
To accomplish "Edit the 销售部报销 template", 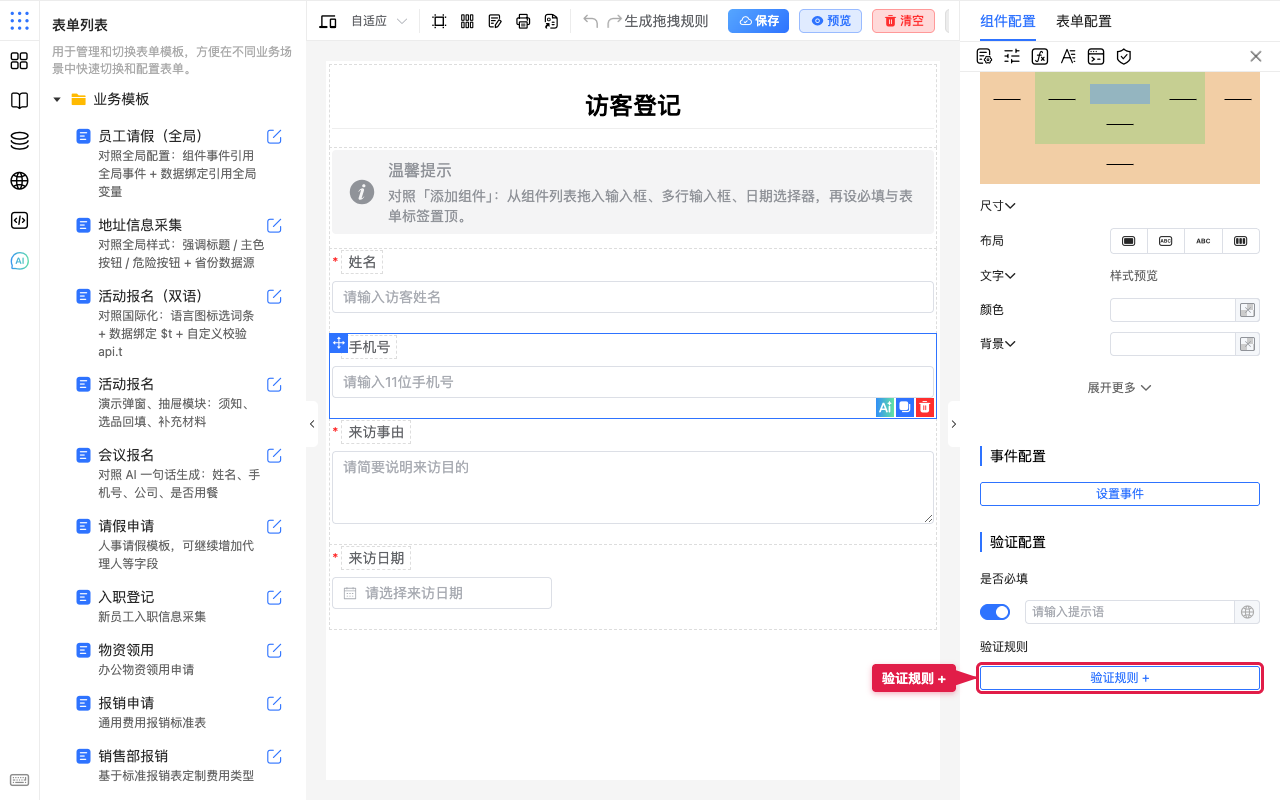I will coord(274,756).
